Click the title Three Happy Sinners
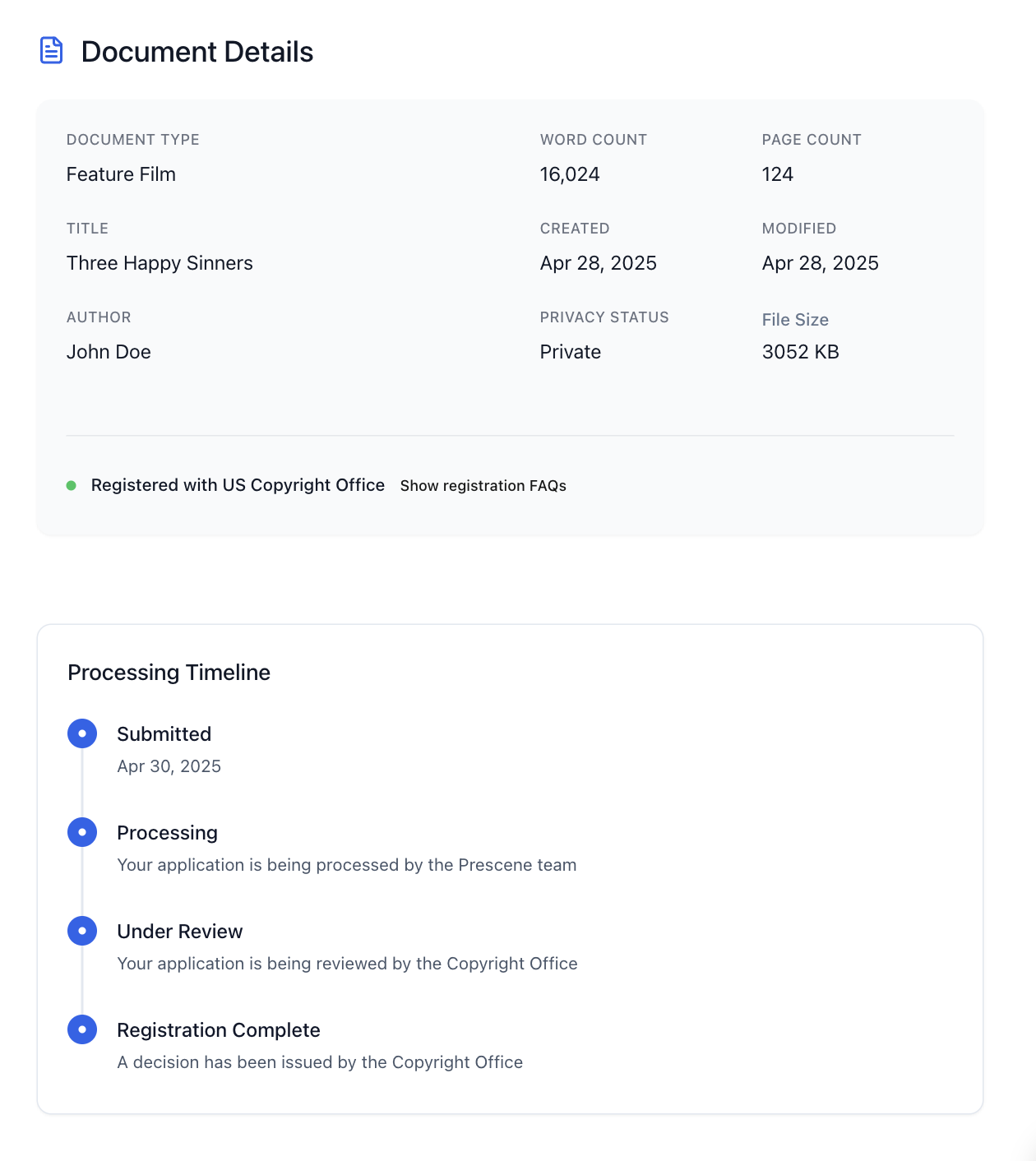 (x=160, y=263)
